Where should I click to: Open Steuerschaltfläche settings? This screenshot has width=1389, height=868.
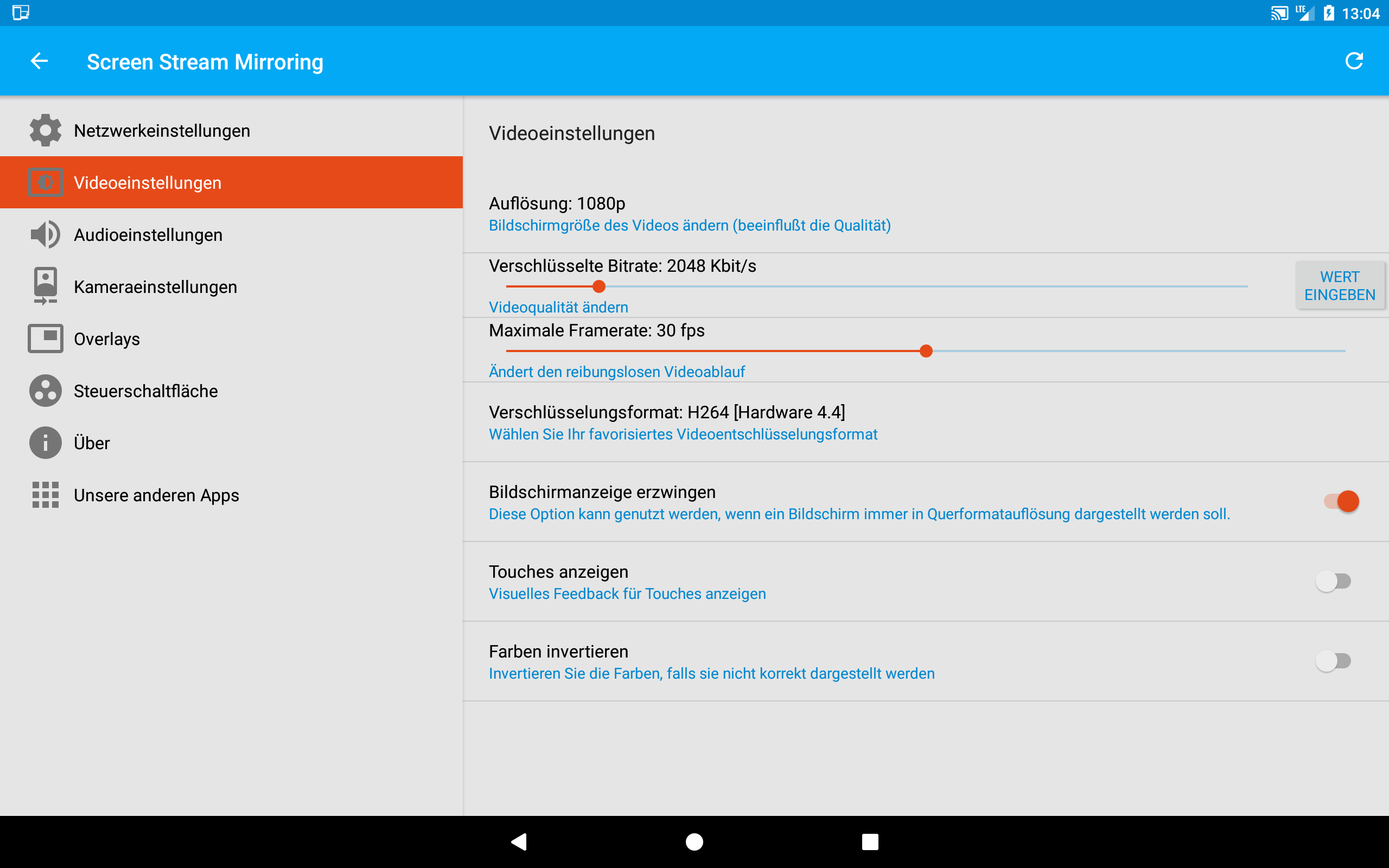click(x=231, y=391)
